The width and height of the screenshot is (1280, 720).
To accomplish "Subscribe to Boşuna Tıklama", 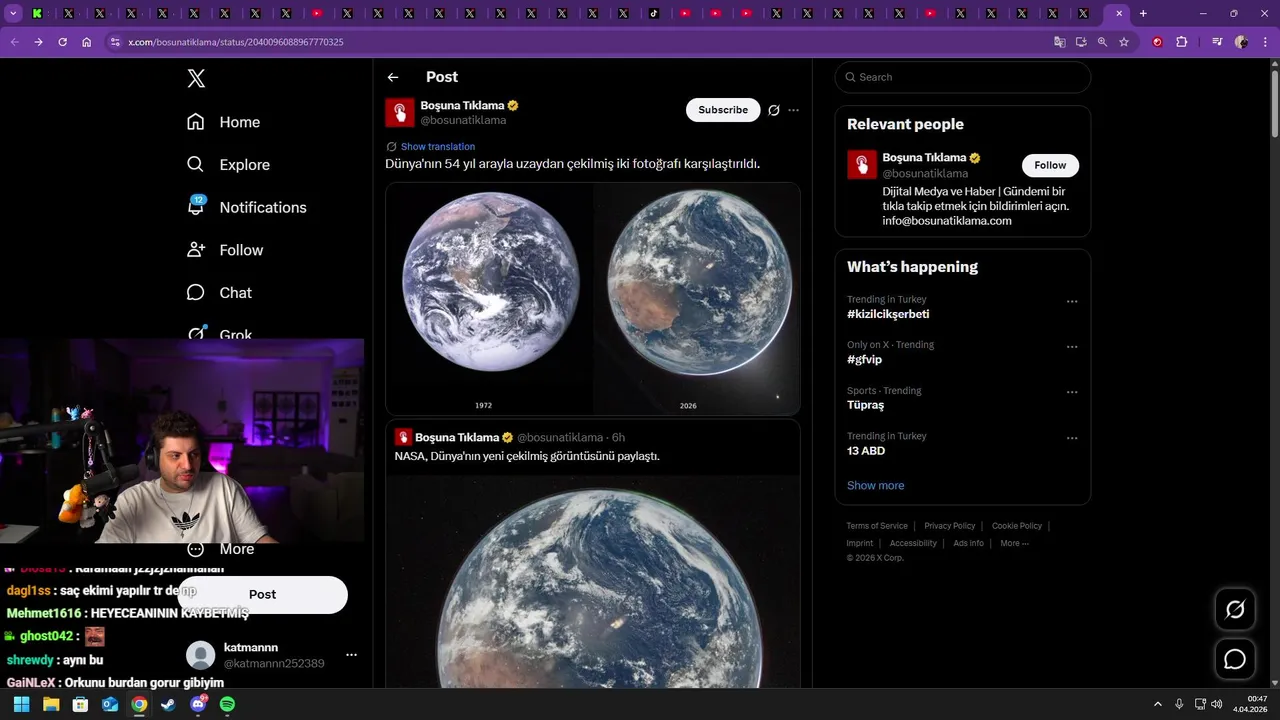I will (x=723, y=110).
